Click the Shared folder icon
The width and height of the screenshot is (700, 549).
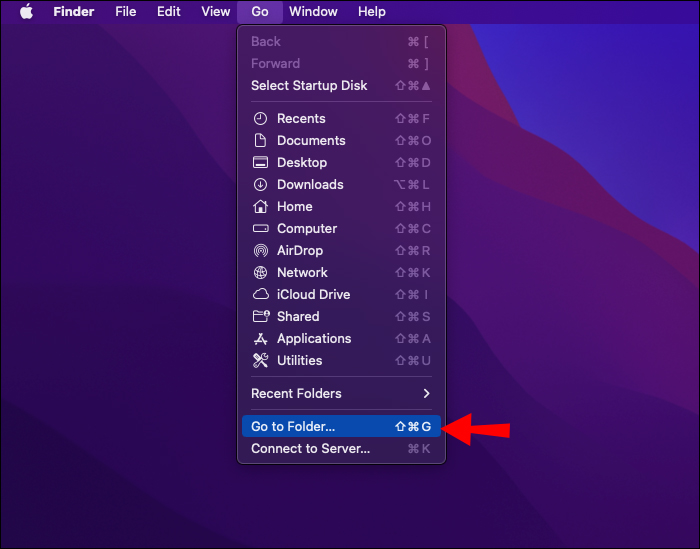point(261,316)
